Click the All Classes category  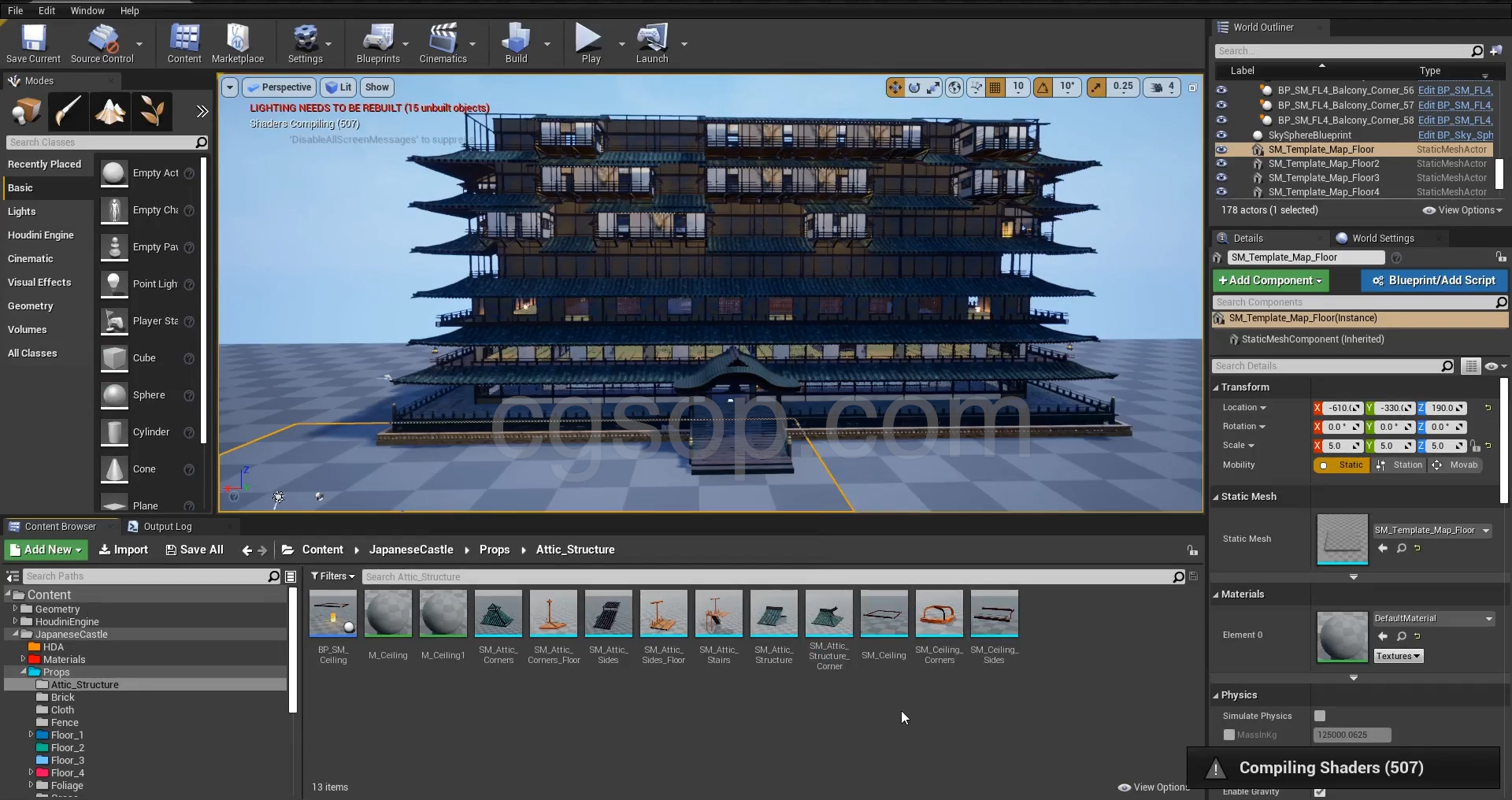point(32,354)
